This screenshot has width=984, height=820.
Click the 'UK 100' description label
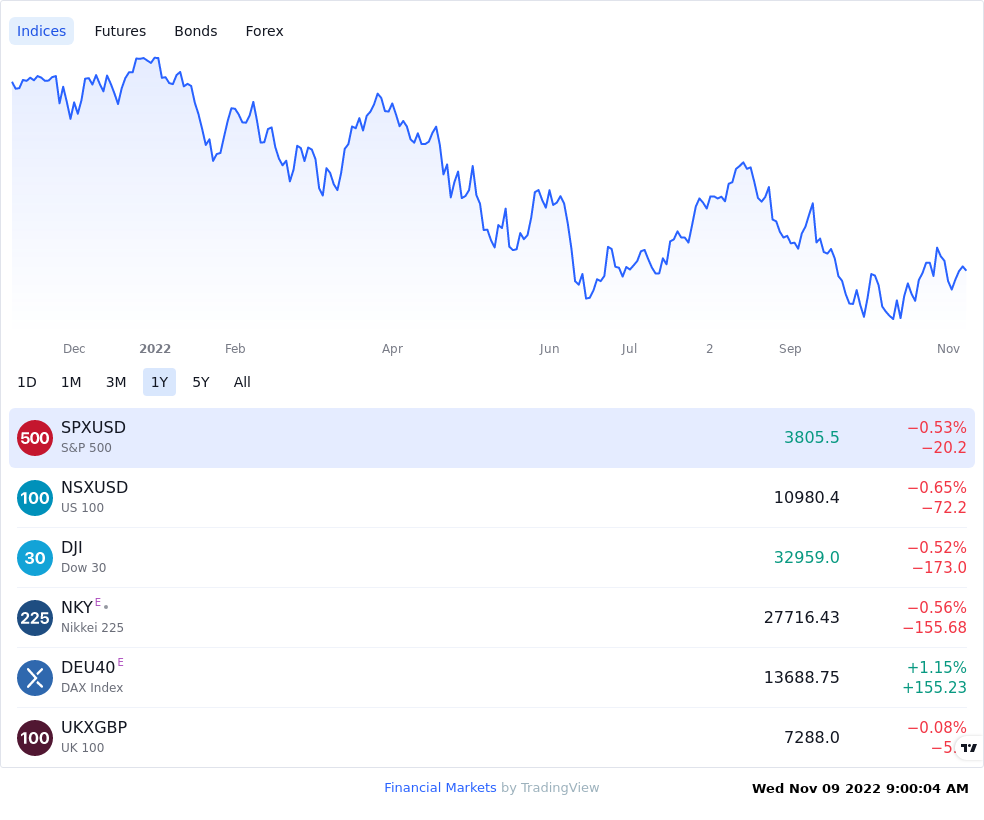tap(82, 748)
